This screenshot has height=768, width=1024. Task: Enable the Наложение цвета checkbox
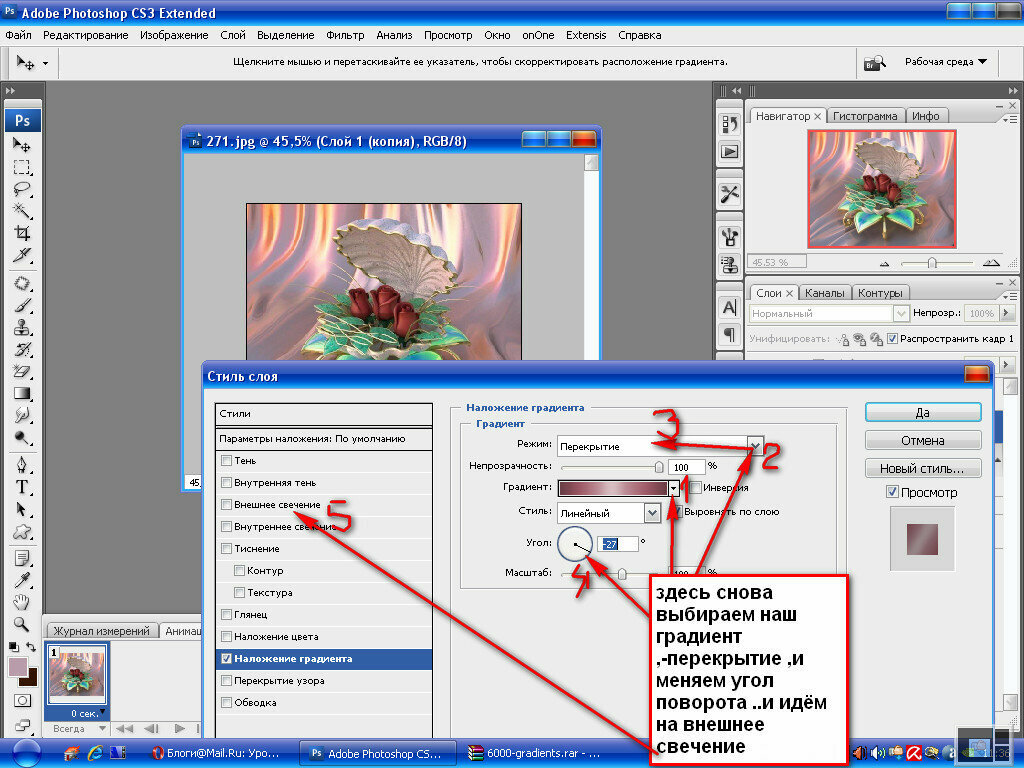pyautogui.click(x=227, y=636)
